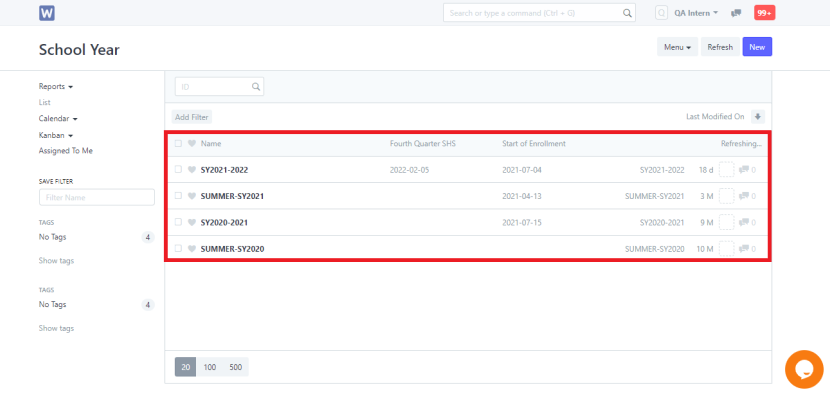830x397 pixels.
Task: Open the 99+ notifications badge
Action: click(x=764, y=13)
